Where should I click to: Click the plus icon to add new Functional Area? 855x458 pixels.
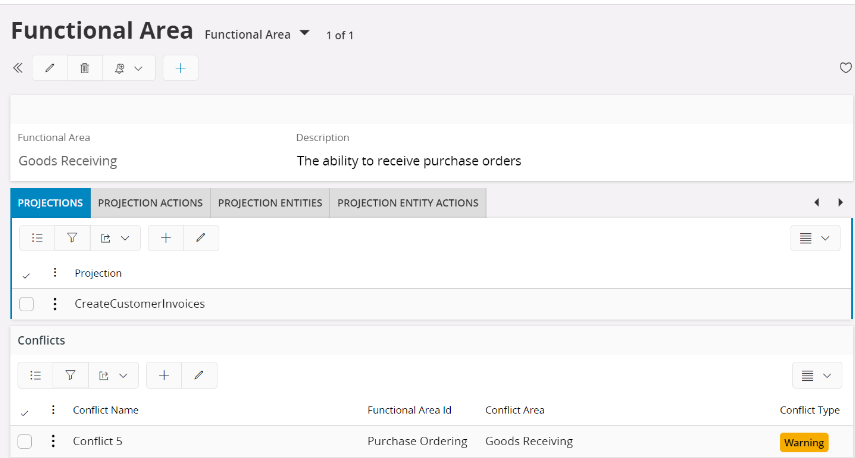point(181,68)
